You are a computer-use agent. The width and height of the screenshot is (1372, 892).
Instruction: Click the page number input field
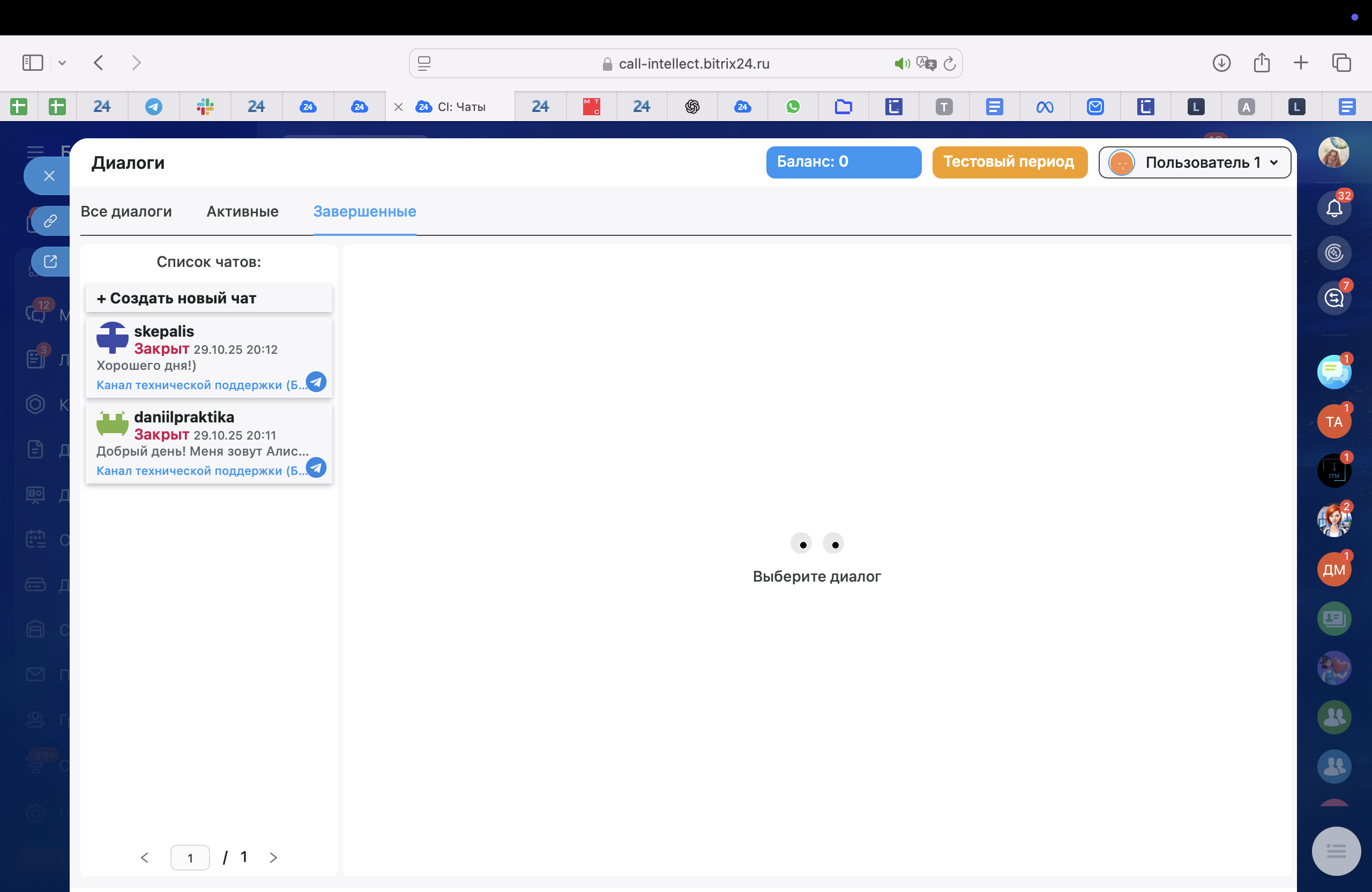190,857
